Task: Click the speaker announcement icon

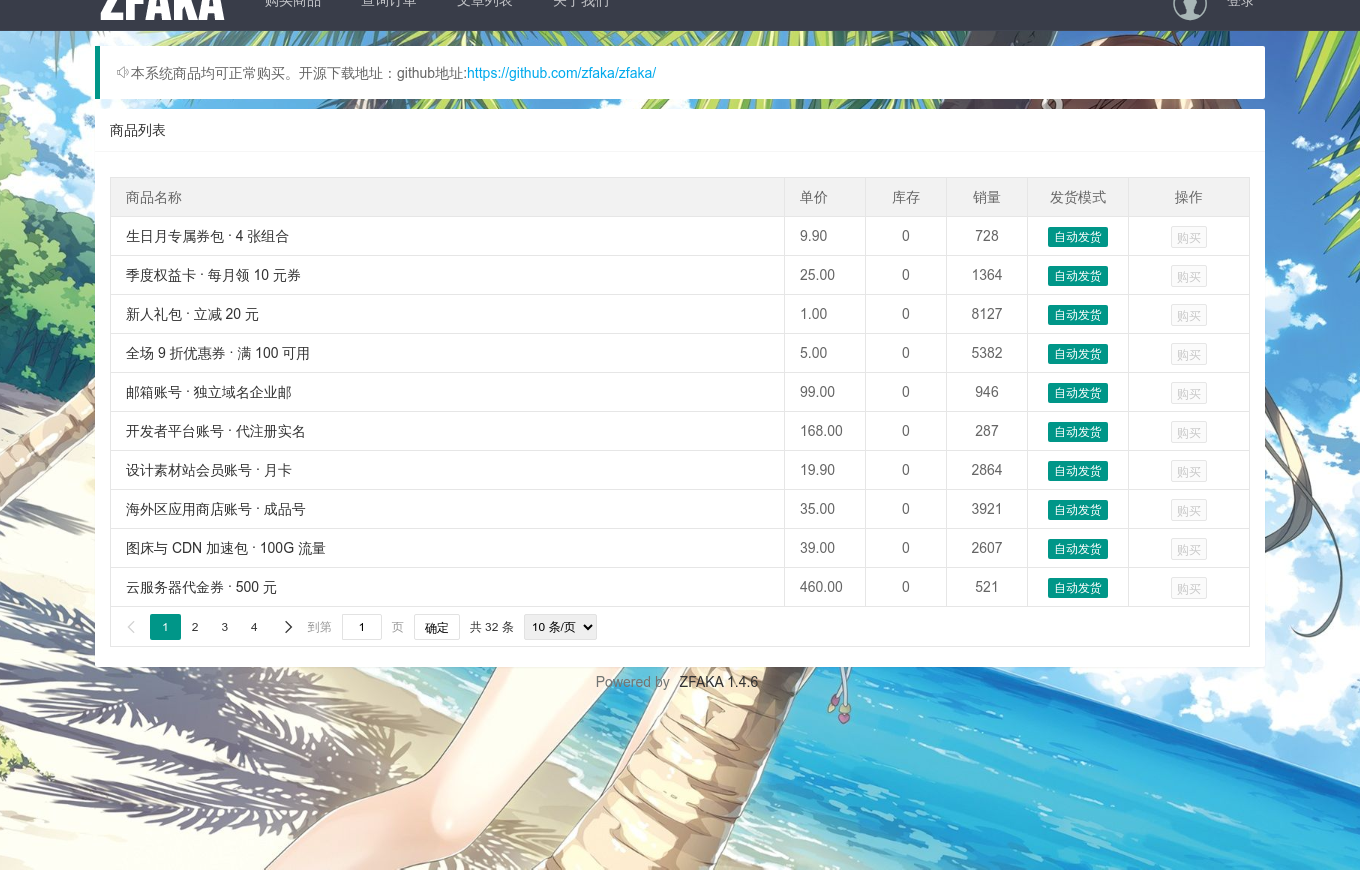Action: pyautogui.click(x=123, y=73)
